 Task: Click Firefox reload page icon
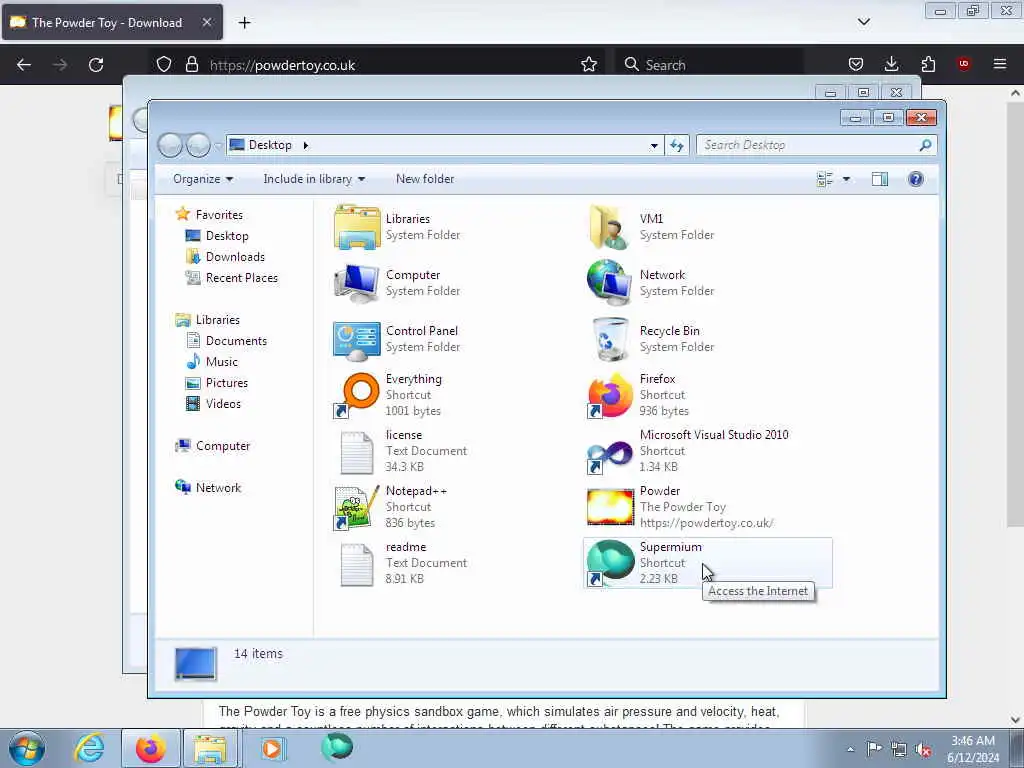click(96, 65)
